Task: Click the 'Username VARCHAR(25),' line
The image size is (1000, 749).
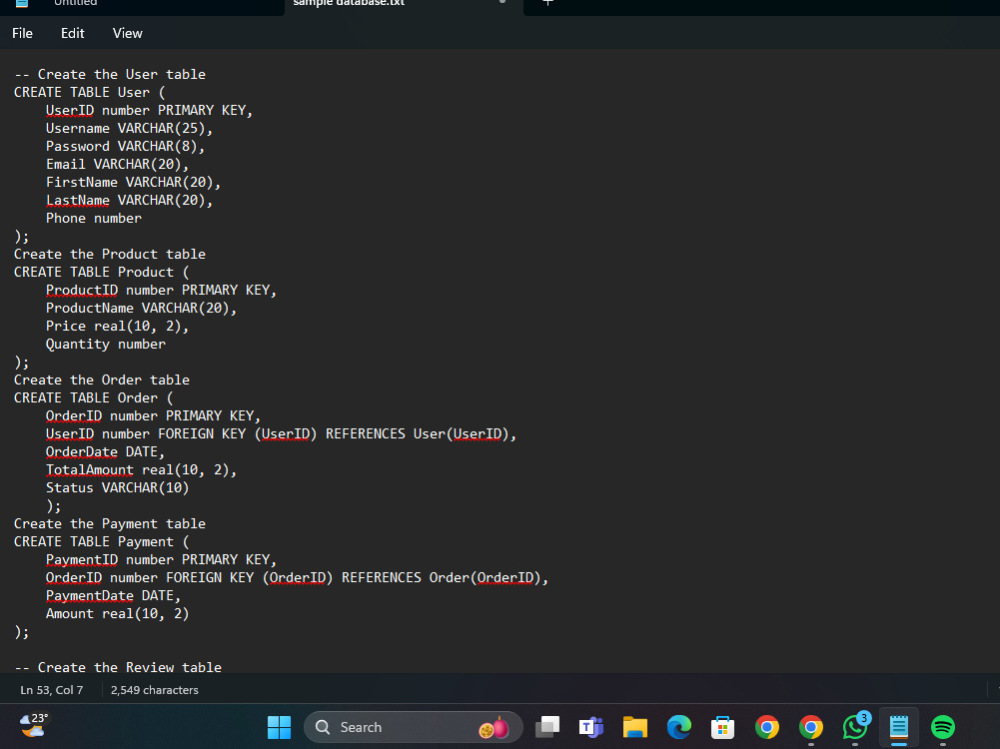Action: pyautogui.click(x=129, y=128)
